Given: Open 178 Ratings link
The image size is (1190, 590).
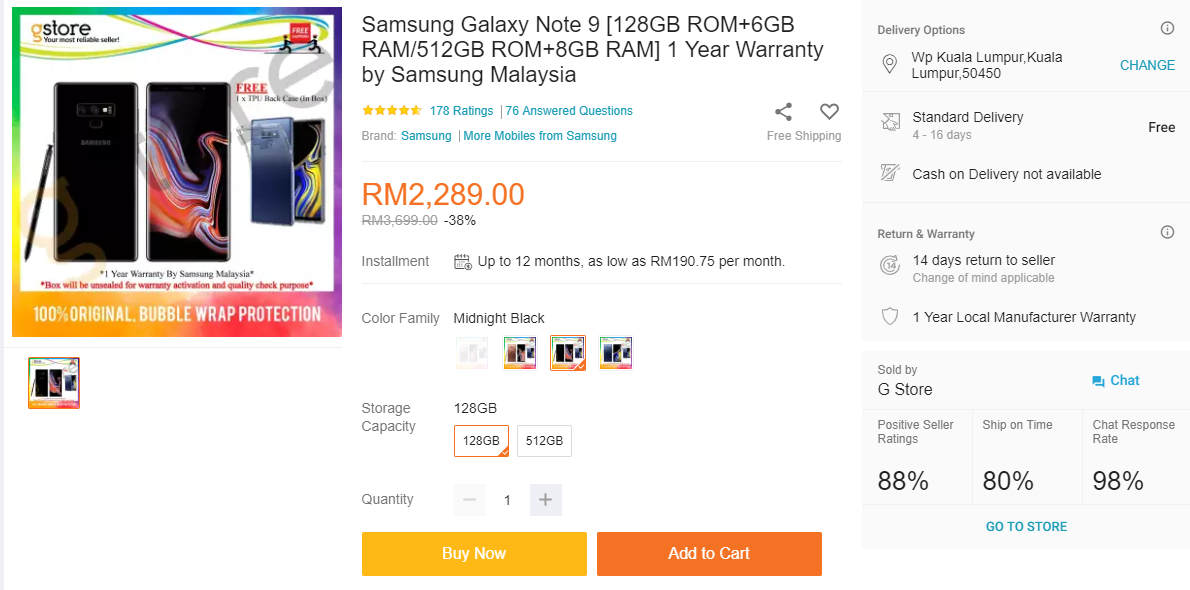Looking at the screenshot, I should tap(461, 111).
